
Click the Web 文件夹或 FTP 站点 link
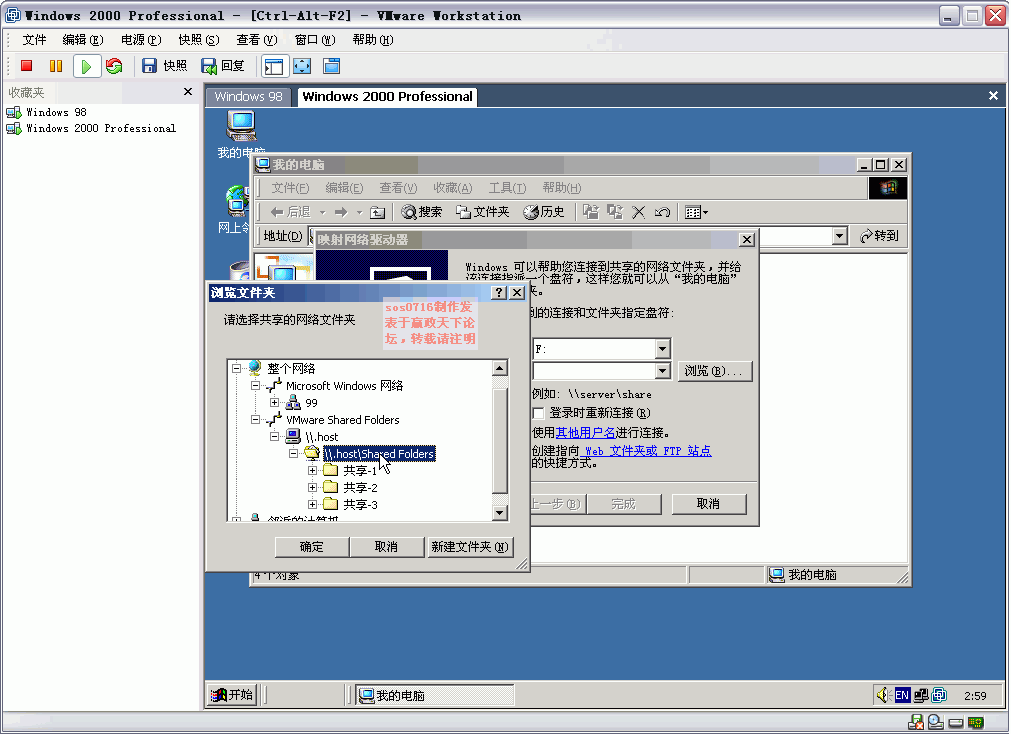click(x=648, y=451)
